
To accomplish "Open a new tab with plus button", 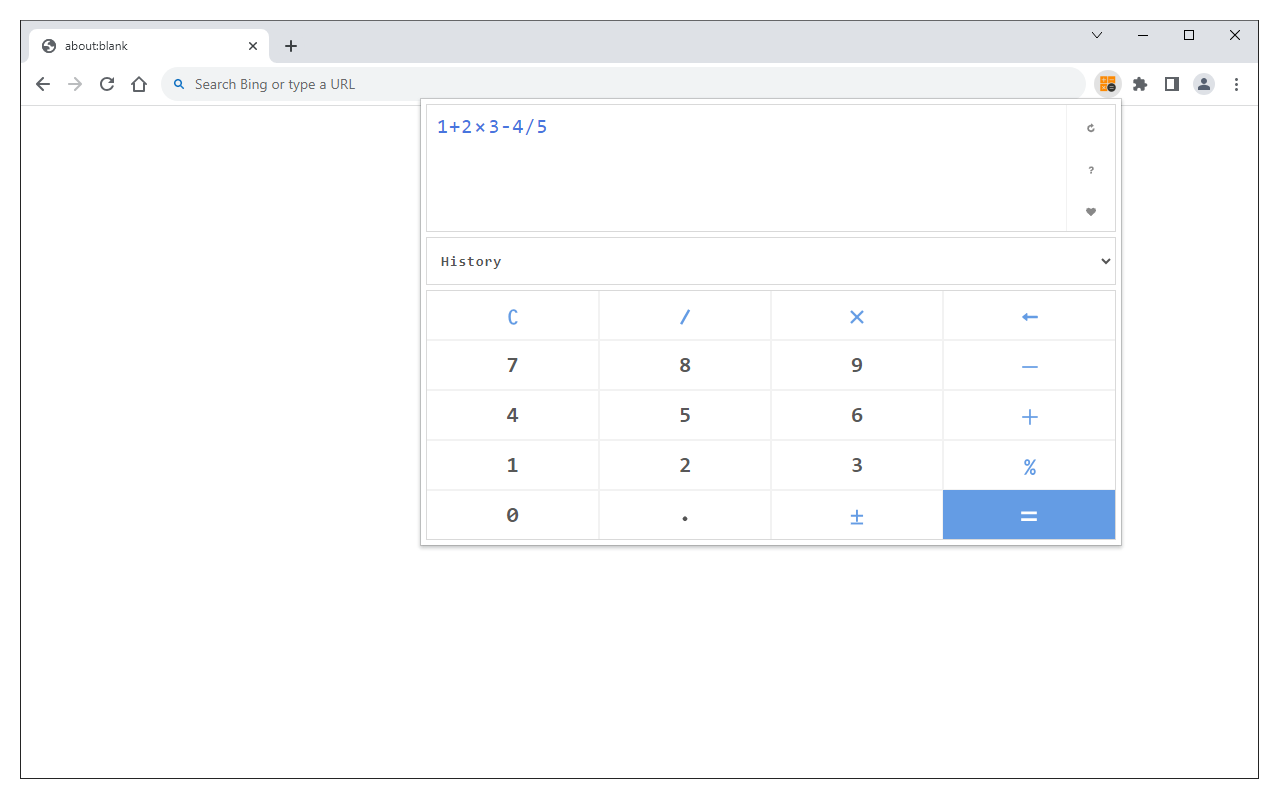I will (291, 46).
